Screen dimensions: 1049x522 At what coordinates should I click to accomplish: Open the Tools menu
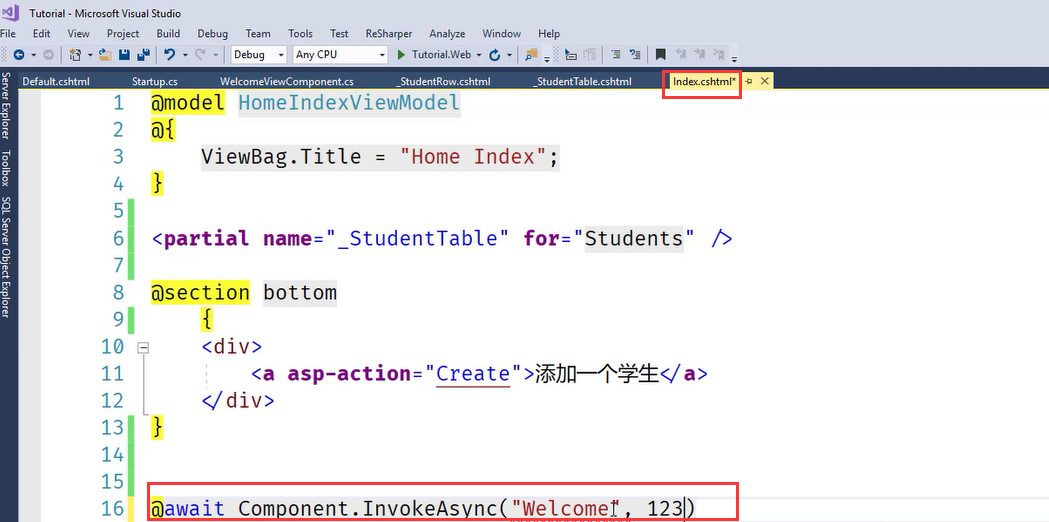pyautogui.click(x=300, y=33)
